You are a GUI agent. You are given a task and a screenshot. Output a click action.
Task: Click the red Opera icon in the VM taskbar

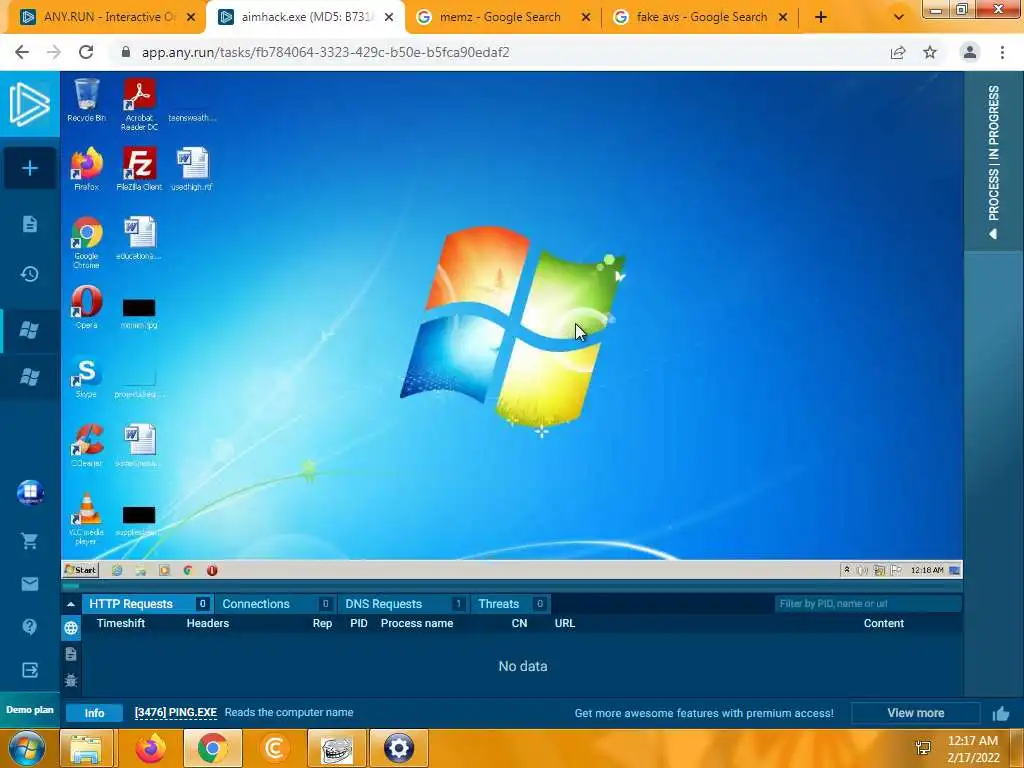(212, 570)
